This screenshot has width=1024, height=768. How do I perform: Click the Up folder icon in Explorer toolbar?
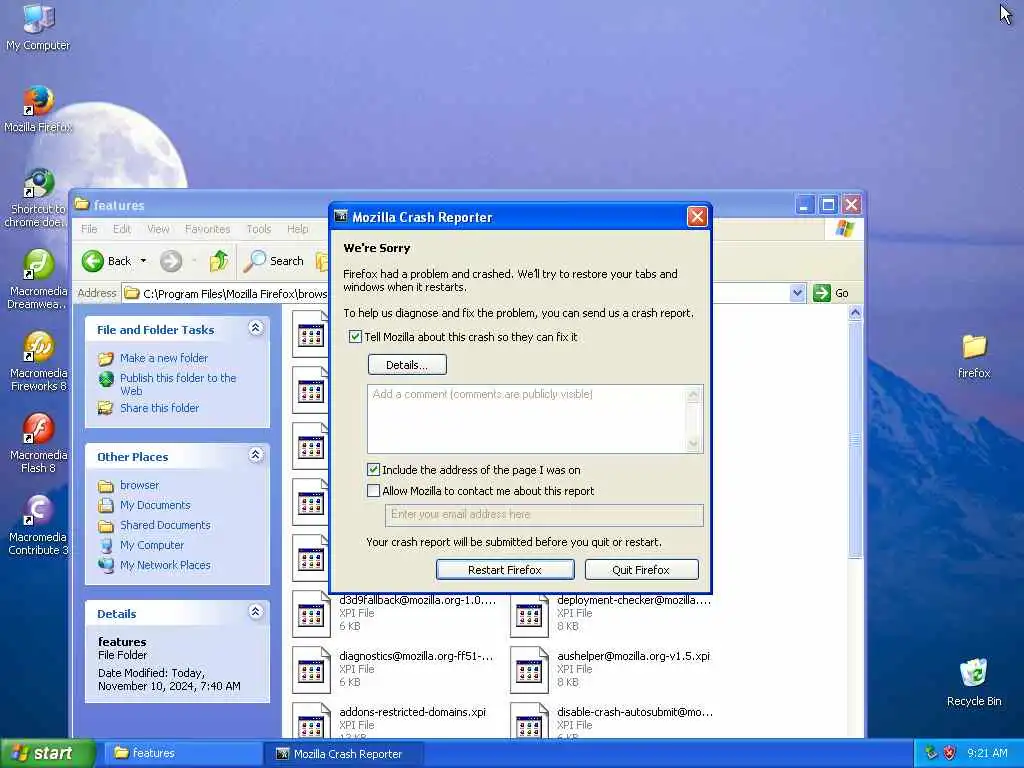(x=219, y=261)
